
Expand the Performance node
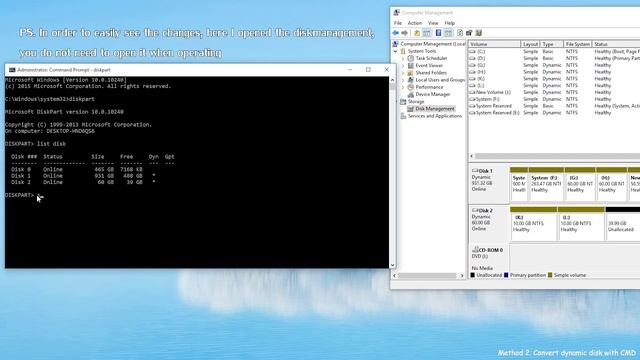point(403,87)
